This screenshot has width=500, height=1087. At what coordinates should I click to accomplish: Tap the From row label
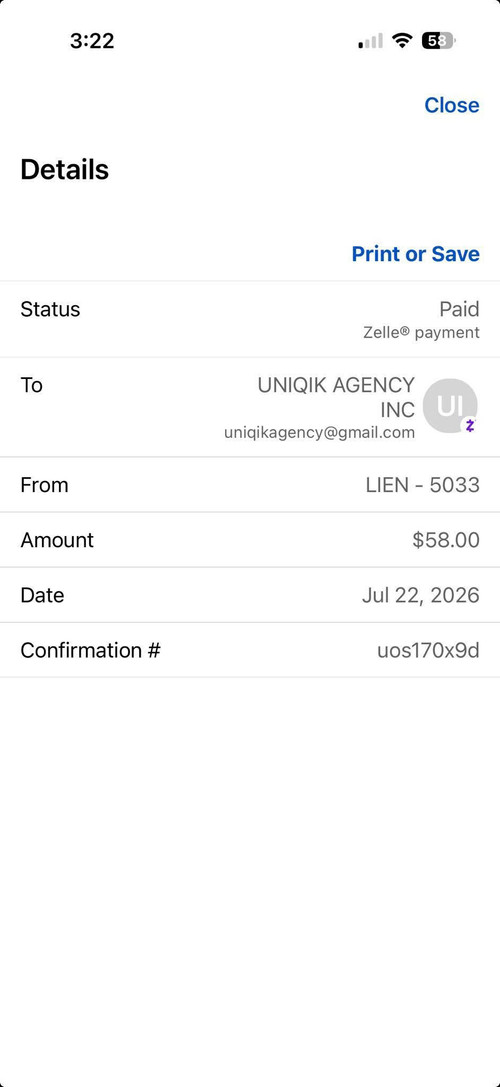click(44, 485)
